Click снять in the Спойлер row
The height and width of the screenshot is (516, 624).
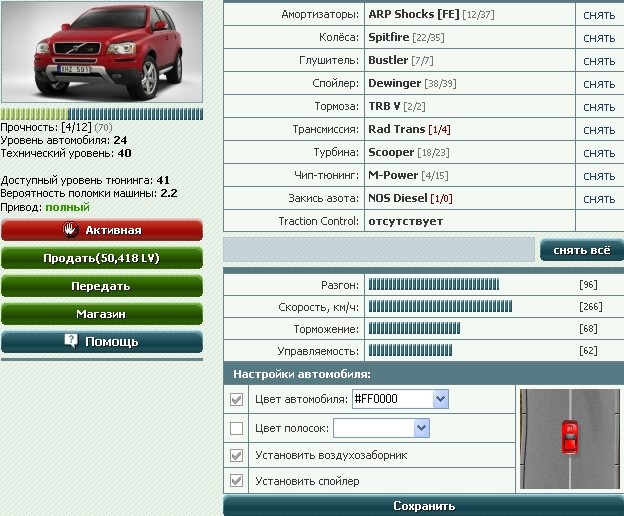click(599, 85)
